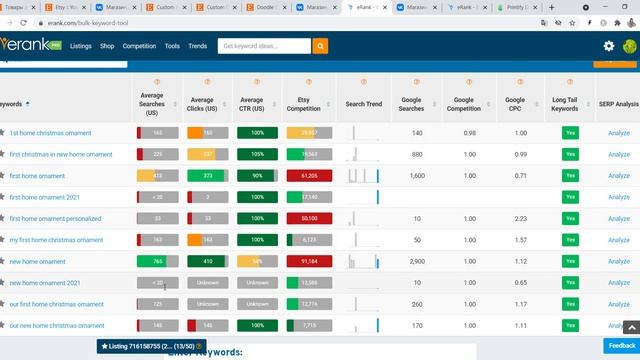
Task: Open the Trends menu
Action: [x=198, y=46]
